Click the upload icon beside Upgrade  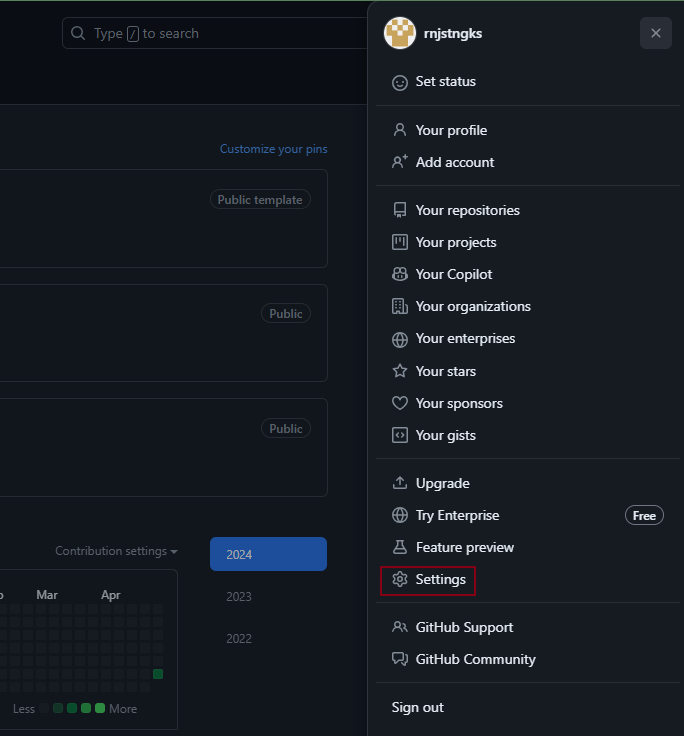click(400, 483)
